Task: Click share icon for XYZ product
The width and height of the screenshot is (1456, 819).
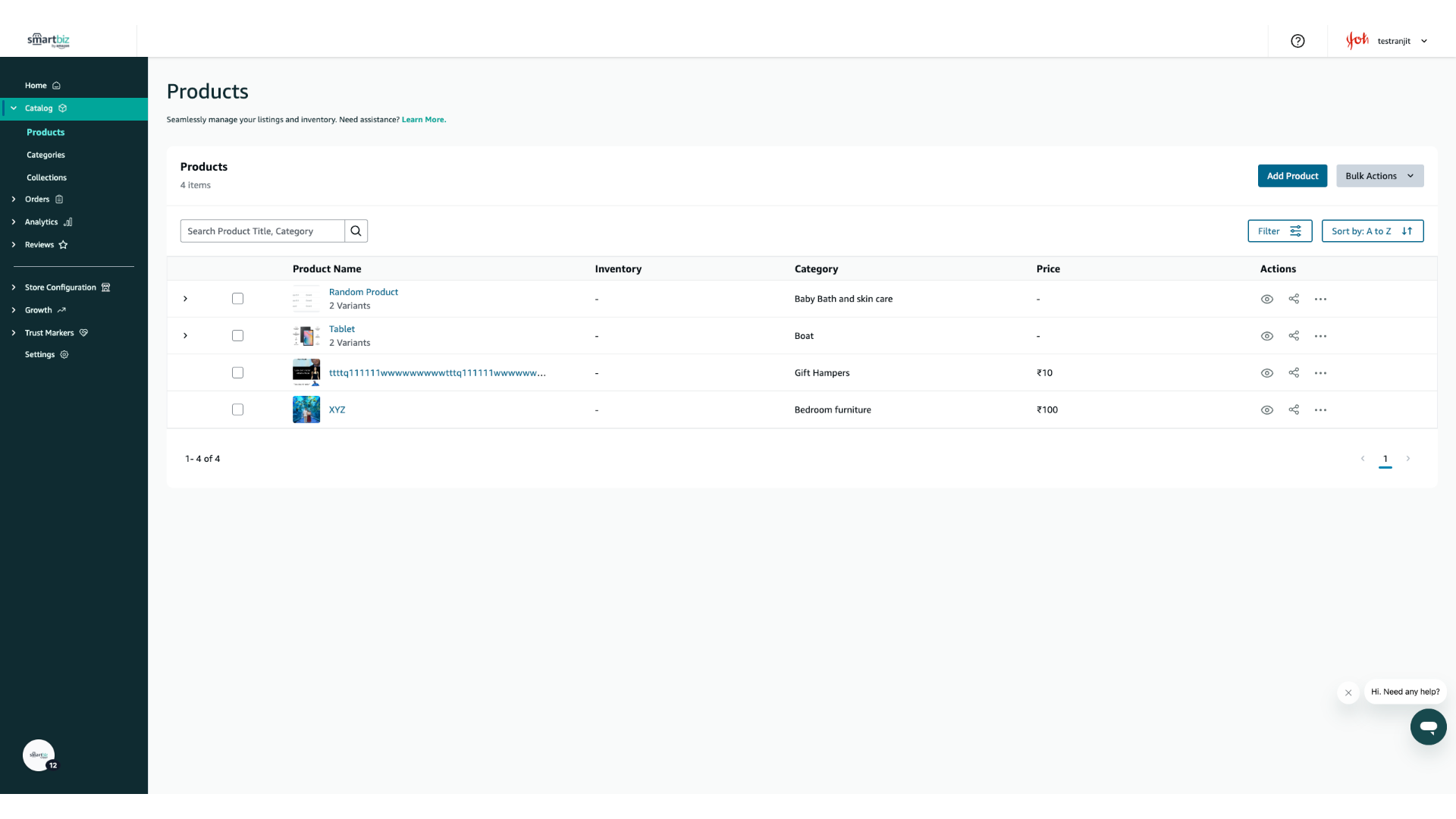Action: point(1294,410)
